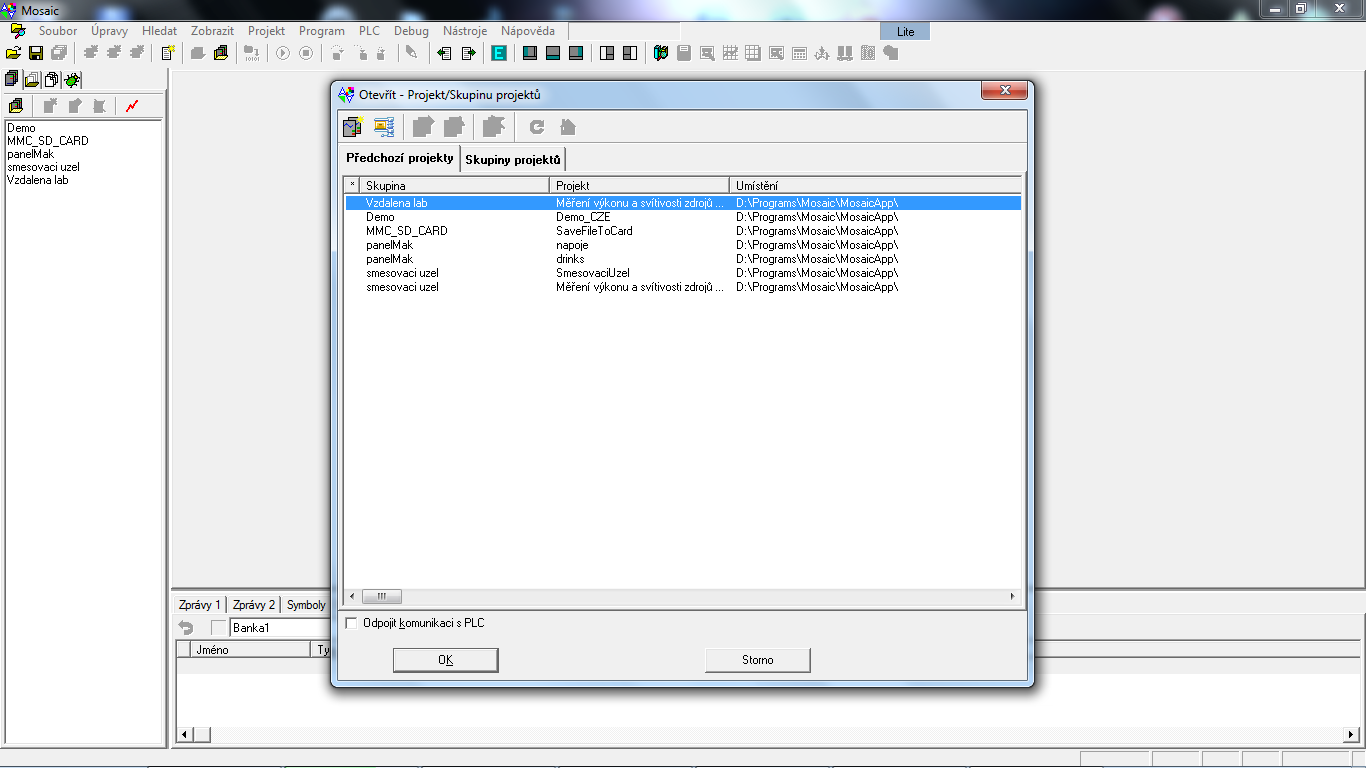
Task: Click the floppy disk save icon
Action: [36, 53]
